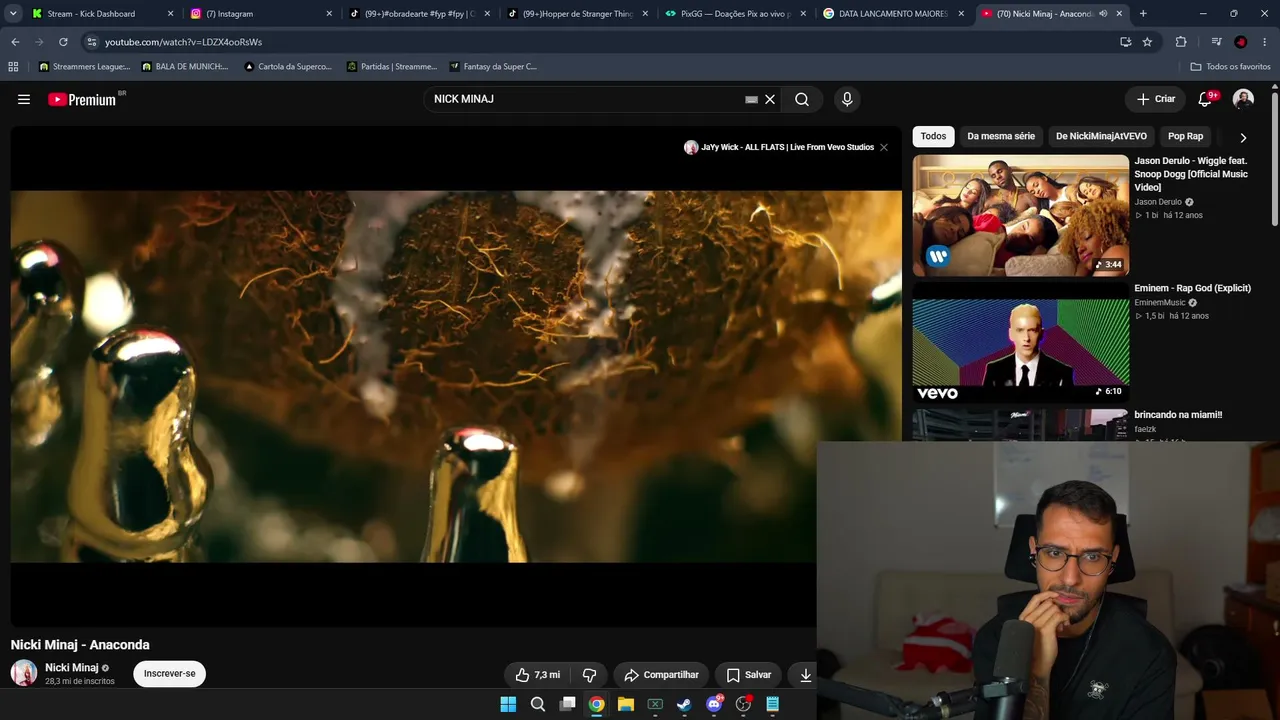The height and width of the screenshot is (720, 1280).
Task: Start voice search with microphone
Action: point(847,99)
